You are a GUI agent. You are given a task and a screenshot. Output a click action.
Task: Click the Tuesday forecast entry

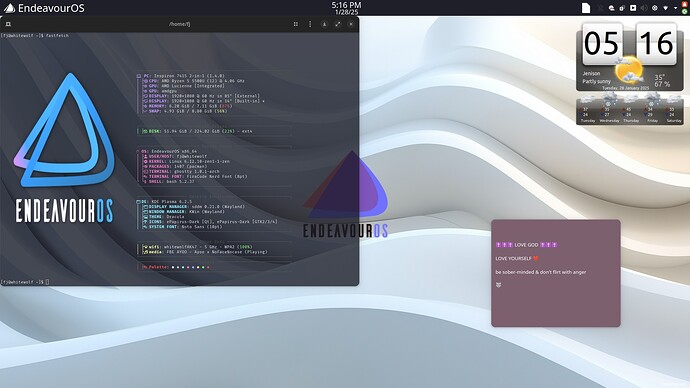587,109
